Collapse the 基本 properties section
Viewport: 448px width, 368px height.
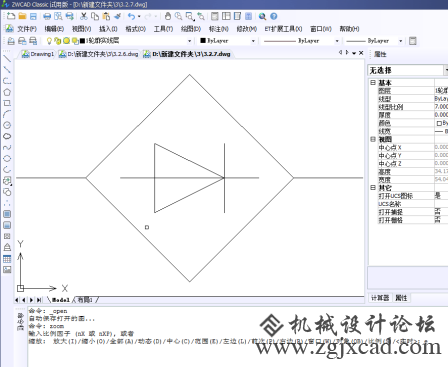click(373, 82)
